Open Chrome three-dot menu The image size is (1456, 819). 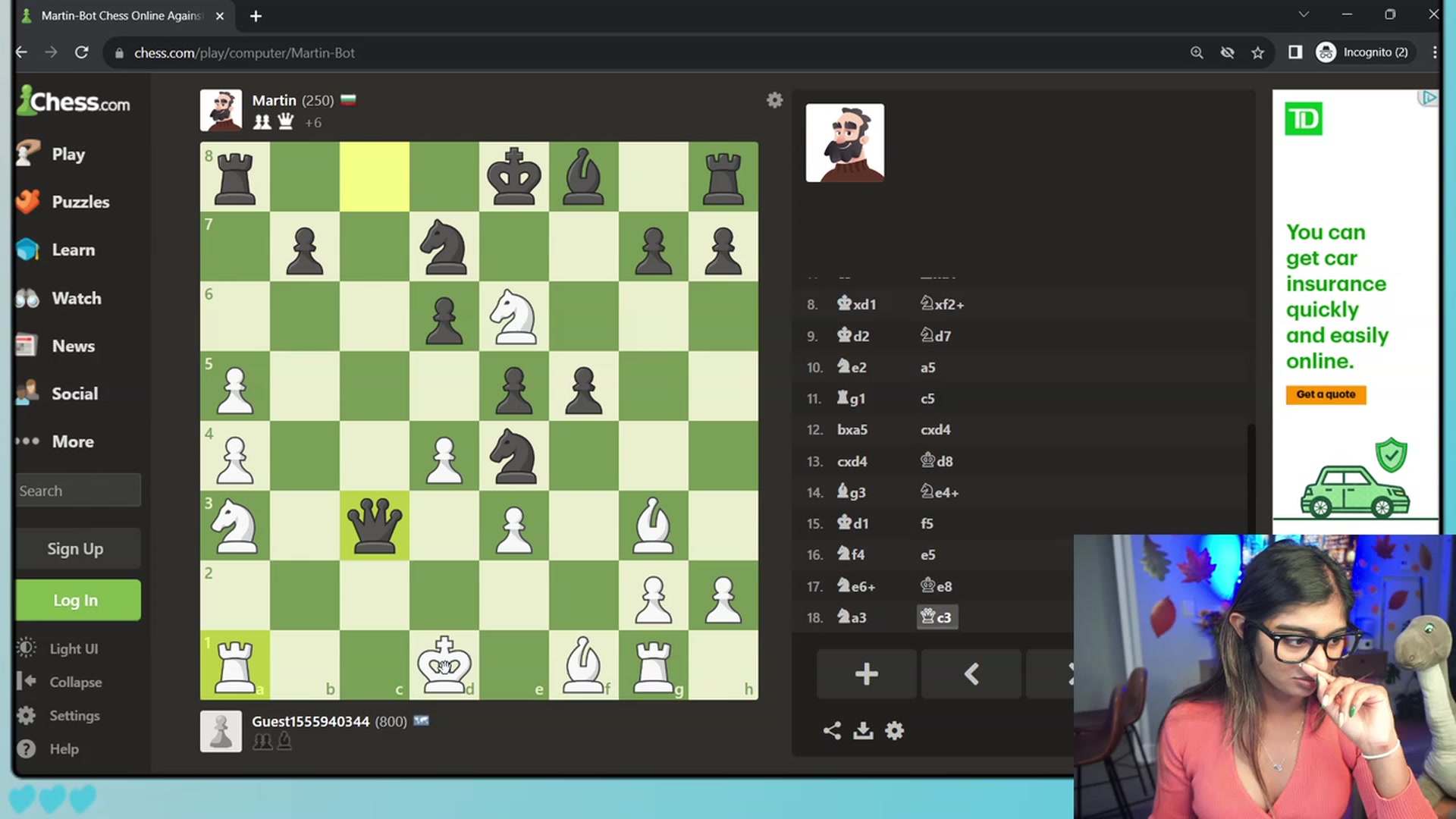pyautogui.click(x=1435, y=52)
